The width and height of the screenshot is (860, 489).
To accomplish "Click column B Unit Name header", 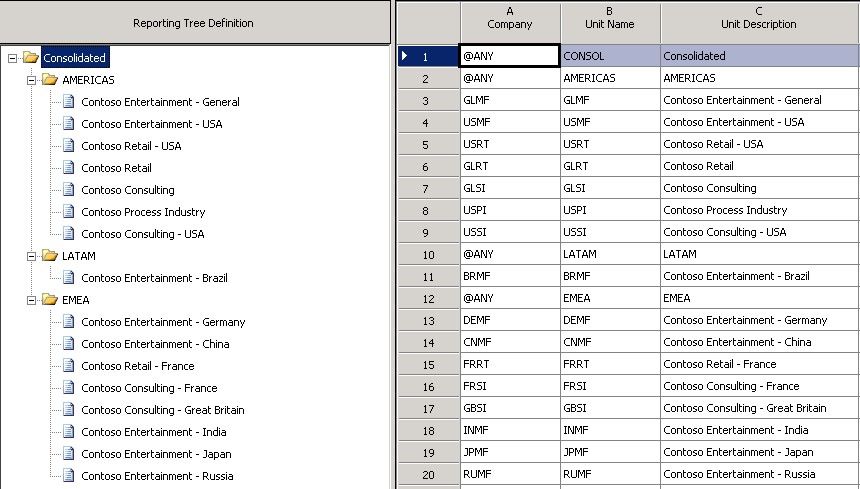I will point(610,22).
